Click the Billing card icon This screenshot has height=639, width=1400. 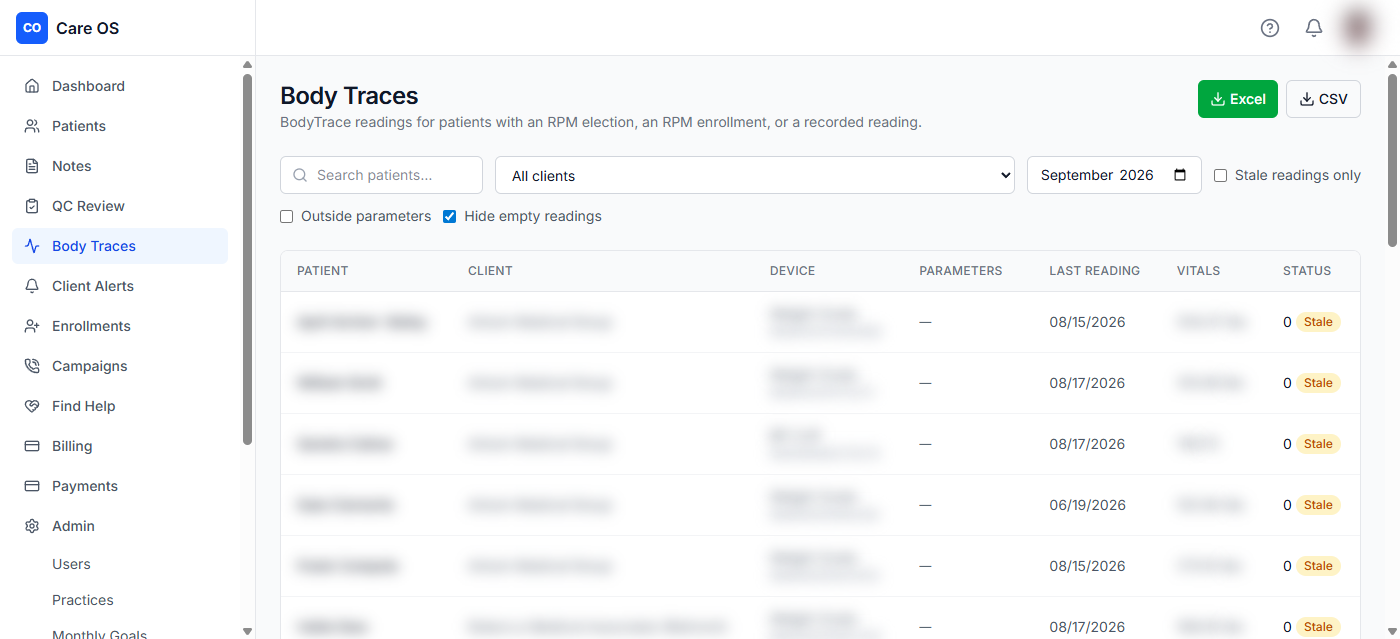coord(32,446)
